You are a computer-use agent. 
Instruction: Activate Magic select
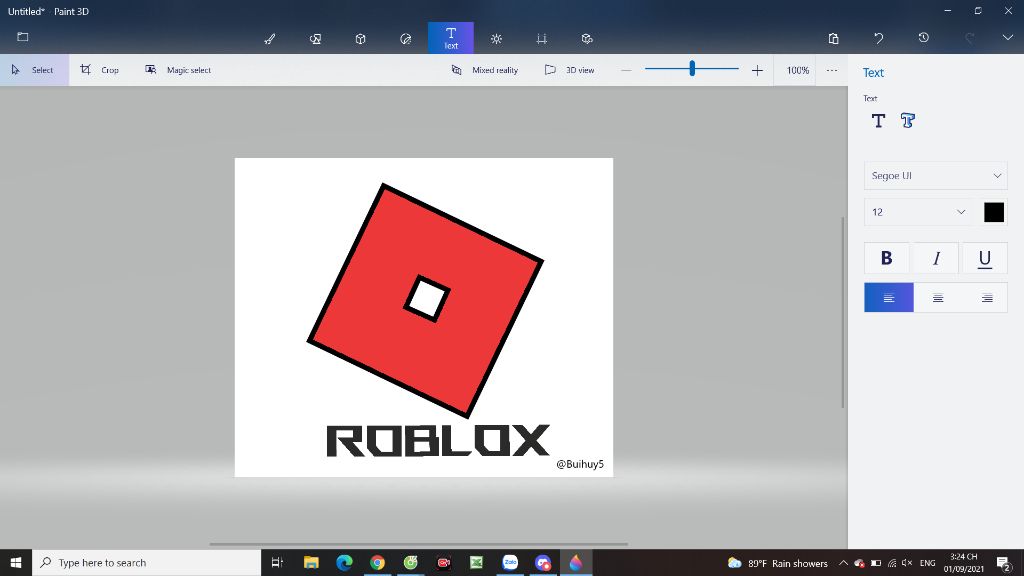coord(178,70)
